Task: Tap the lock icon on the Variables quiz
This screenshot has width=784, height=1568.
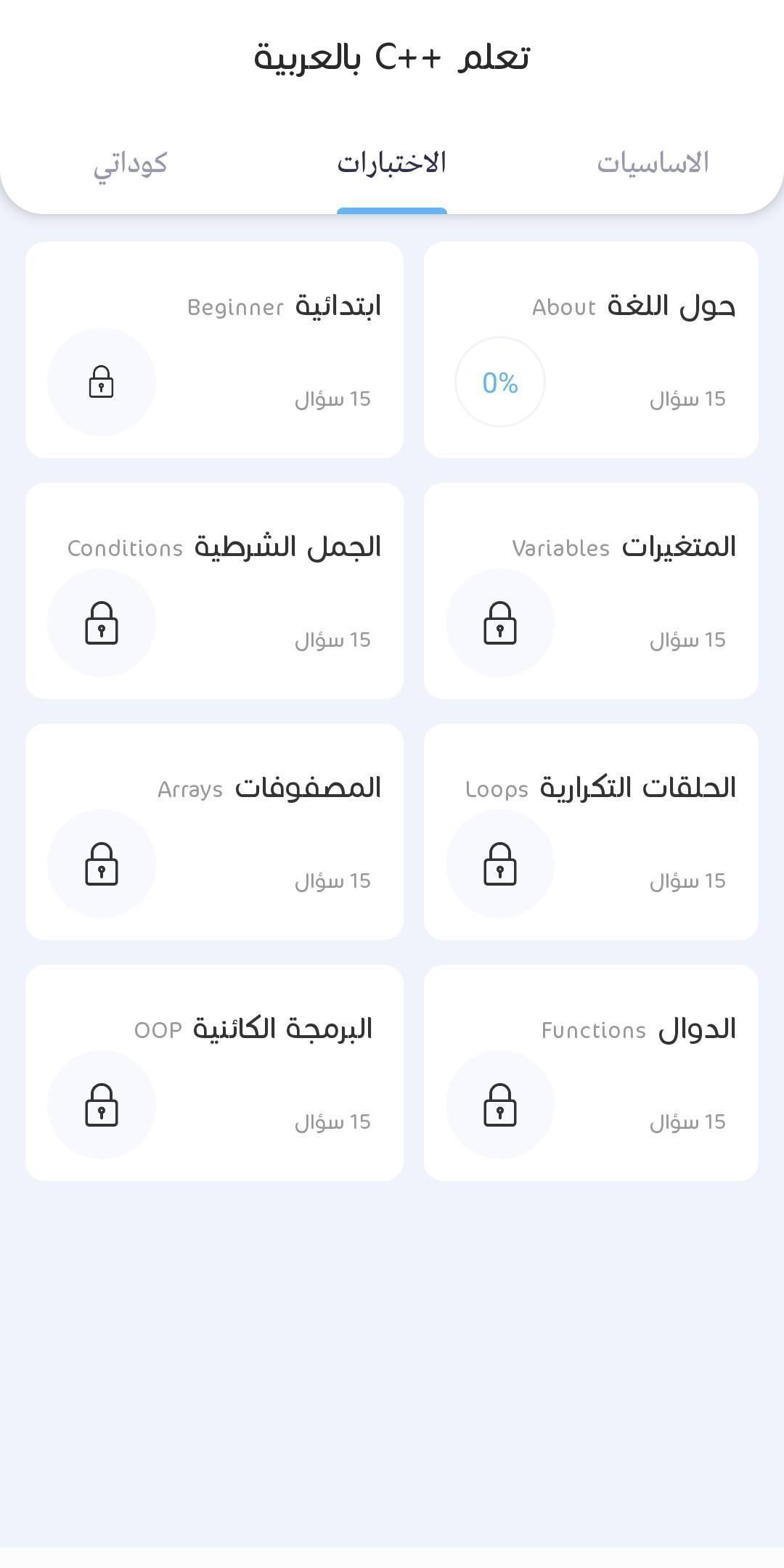Action: click(x=500, y=623)
